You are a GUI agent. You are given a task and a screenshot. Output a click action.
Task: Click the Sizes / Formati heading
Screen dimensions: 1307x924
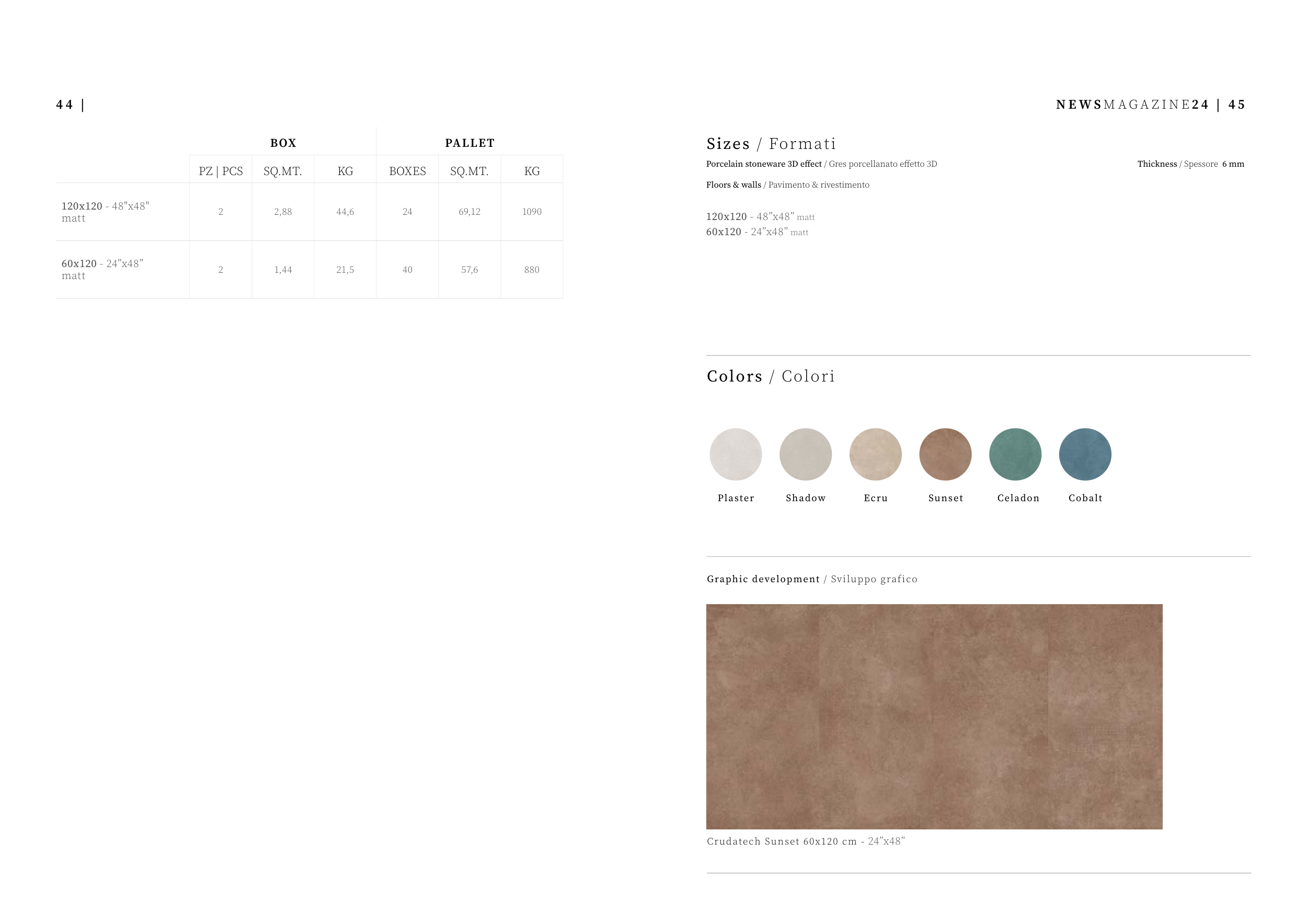tap(771, 144)
